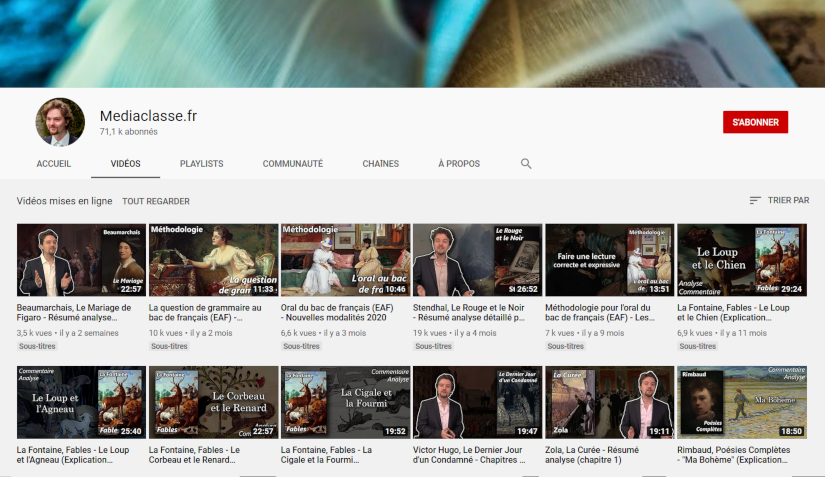Open the Chaînes tab
This screenshot has height=477, width=825.
coord(380,164)
